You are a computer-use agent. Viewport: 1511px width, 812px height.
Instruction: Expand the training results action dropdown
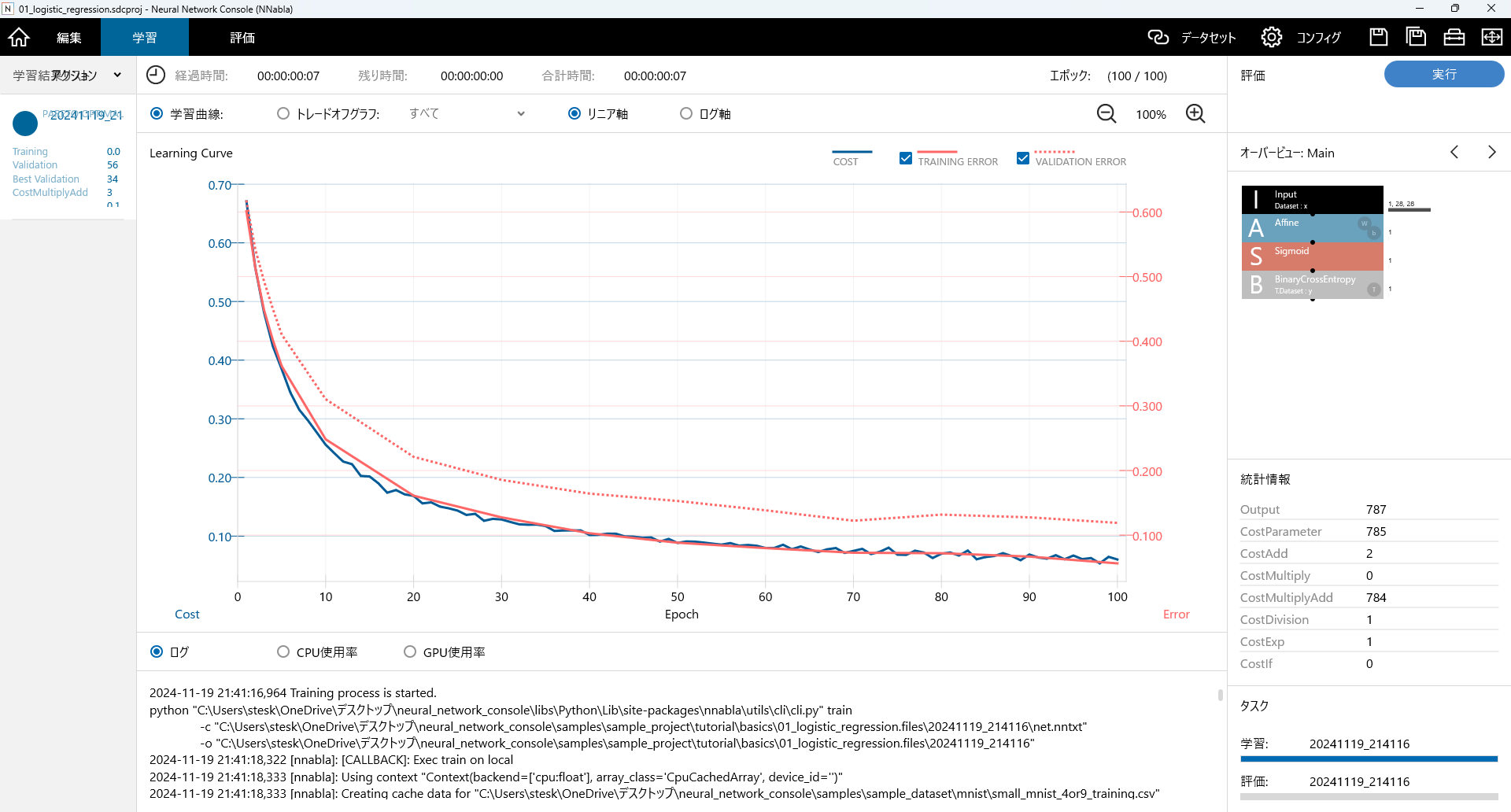pos(117,76)
